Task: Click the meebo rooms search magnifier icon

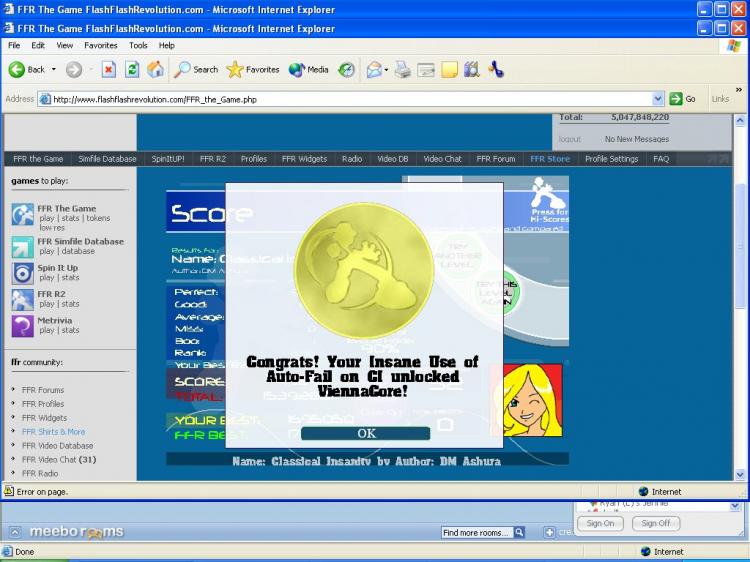Action: [519, 532]
